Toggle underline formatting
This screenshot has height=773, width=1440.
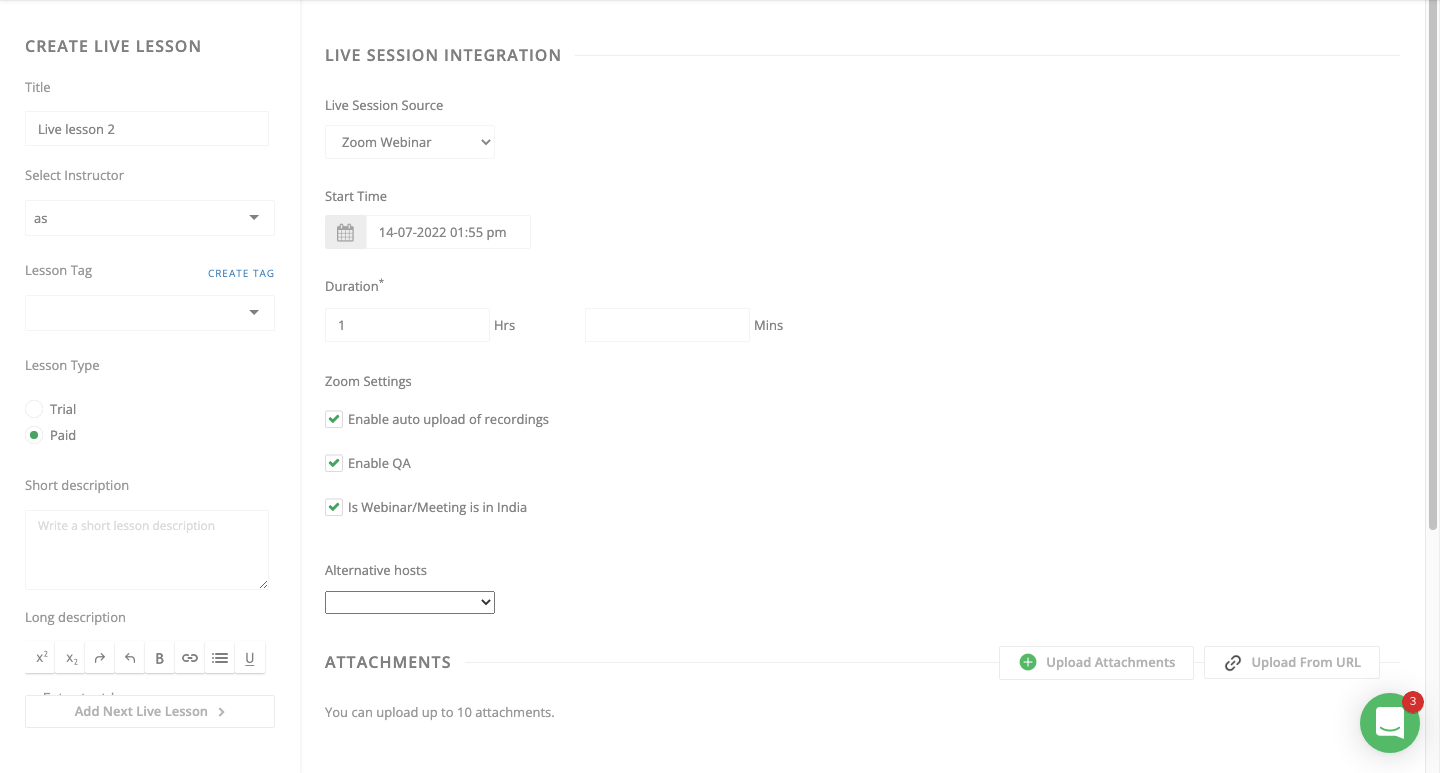coord(250,658)
